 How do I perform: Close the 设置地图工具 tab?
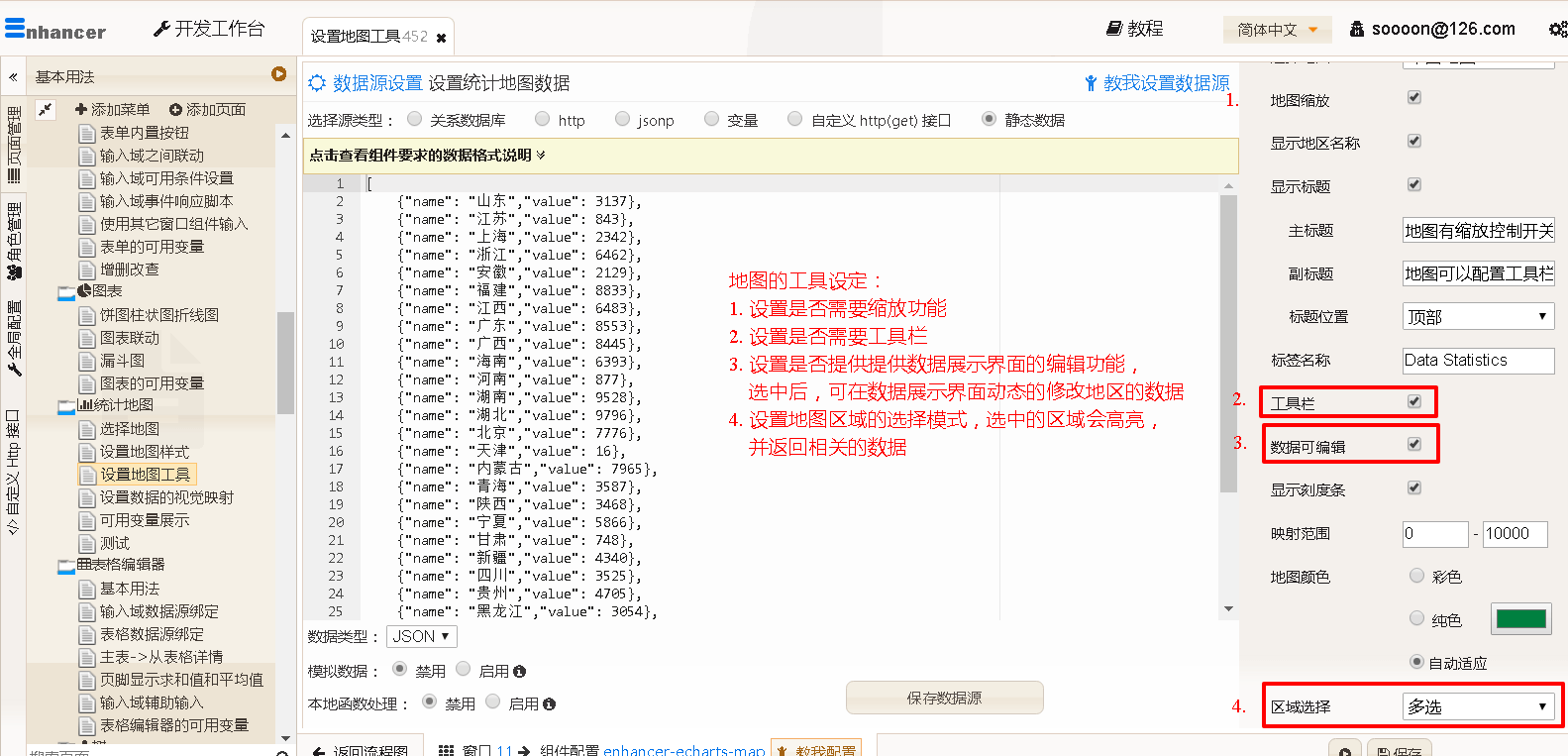click(441, 38)
